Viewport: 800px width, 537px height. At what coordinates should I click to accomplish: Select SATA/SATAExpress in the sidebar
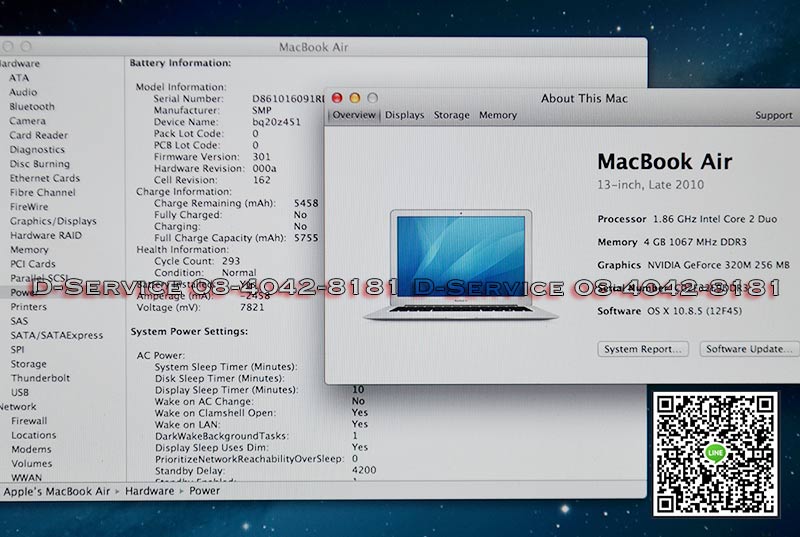[57, 335]
